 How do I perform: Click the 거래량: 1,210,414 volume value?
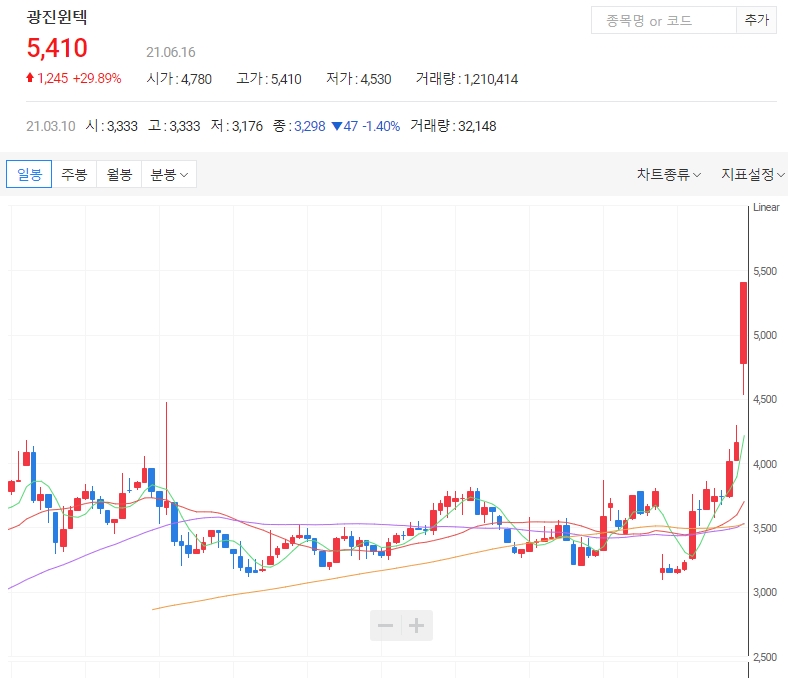tap(467, 79)
